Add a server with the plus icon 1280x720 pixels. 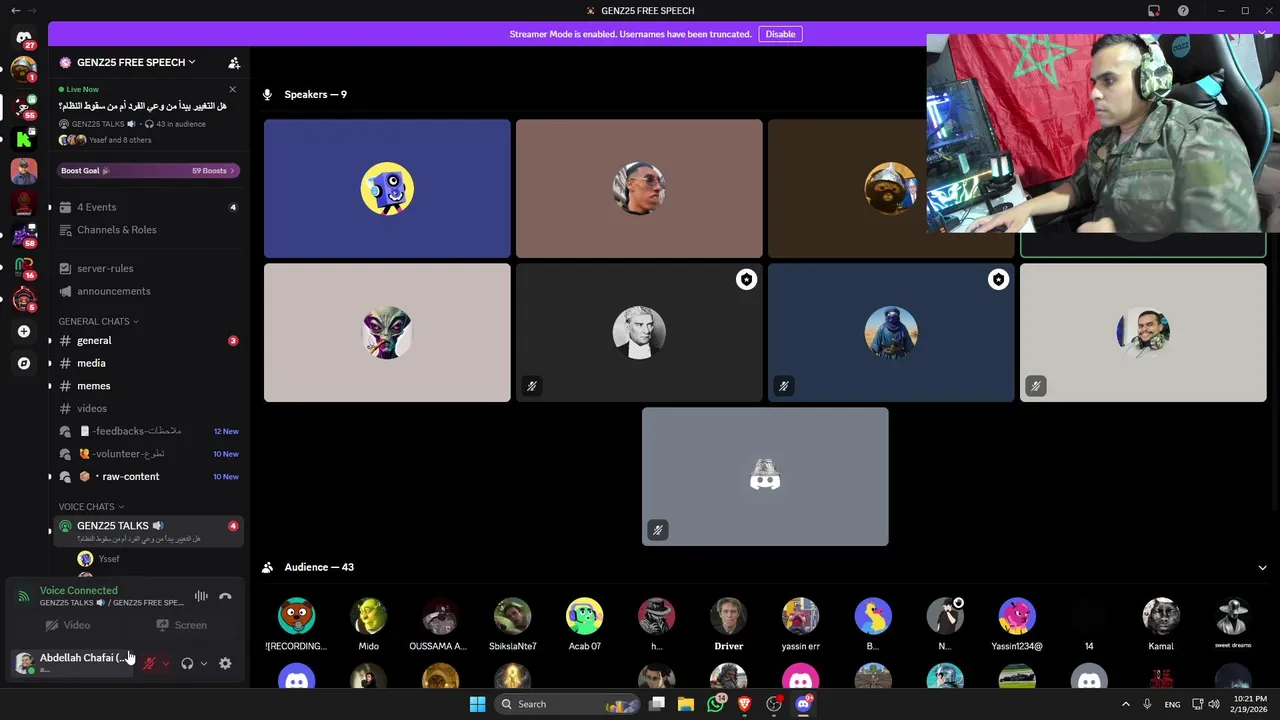click(x=24, y=331)
